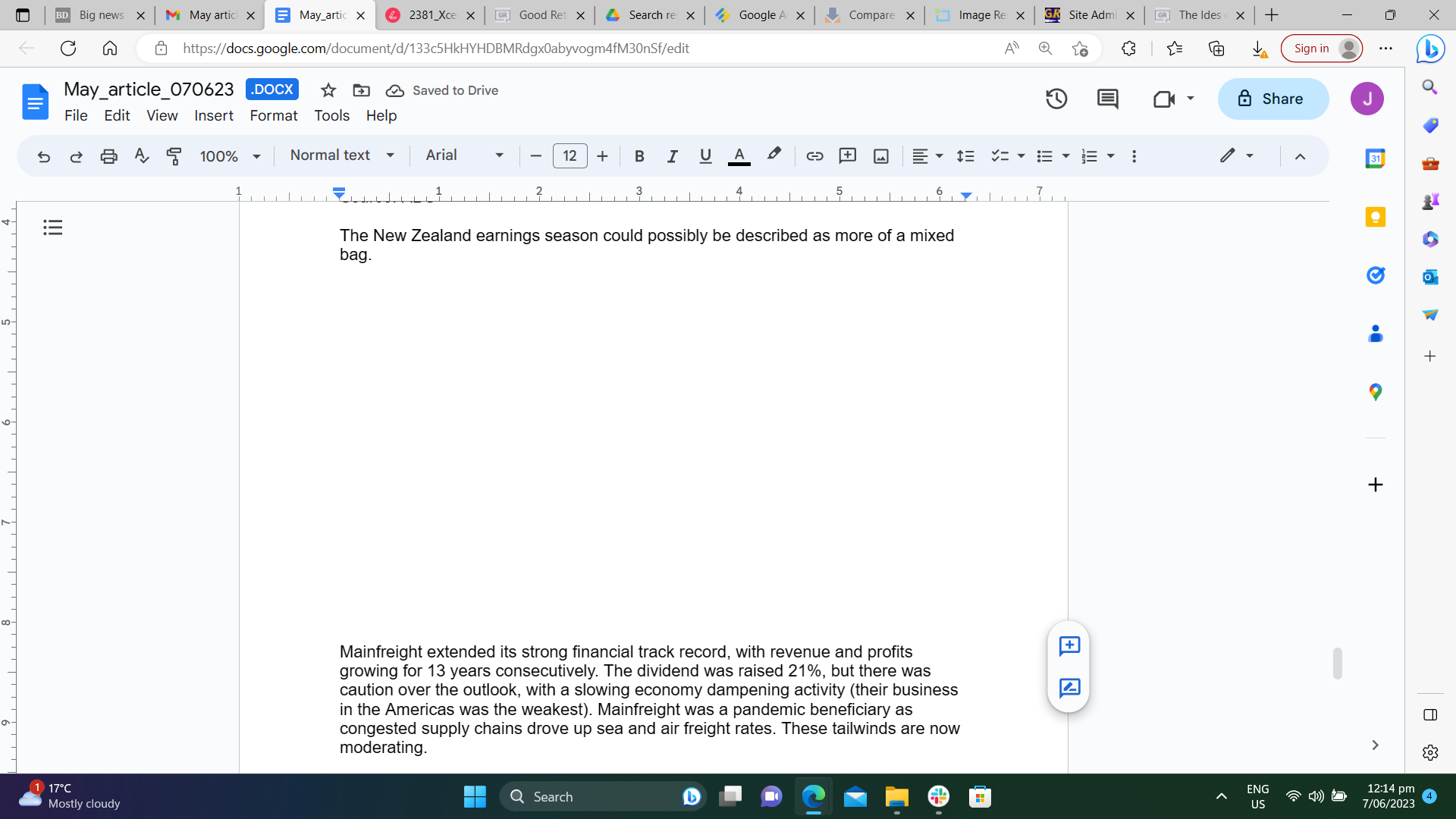
Task: Open version history clock icon
Action: pos(1056,99)
